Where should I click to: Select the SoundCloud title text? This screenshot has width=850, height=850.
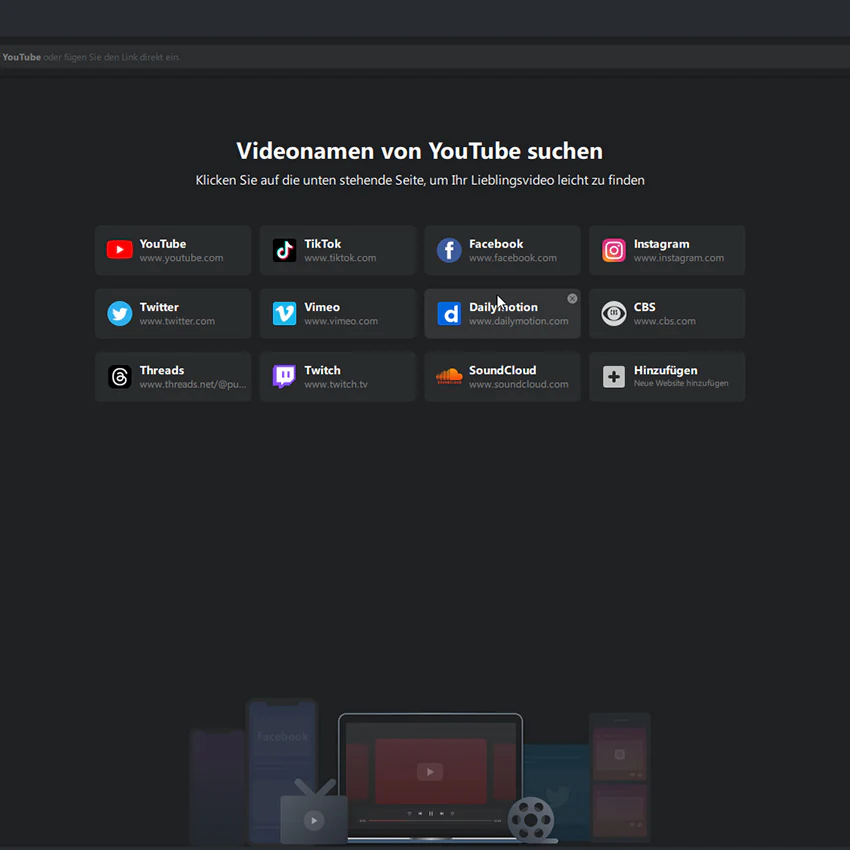[502, 370]
